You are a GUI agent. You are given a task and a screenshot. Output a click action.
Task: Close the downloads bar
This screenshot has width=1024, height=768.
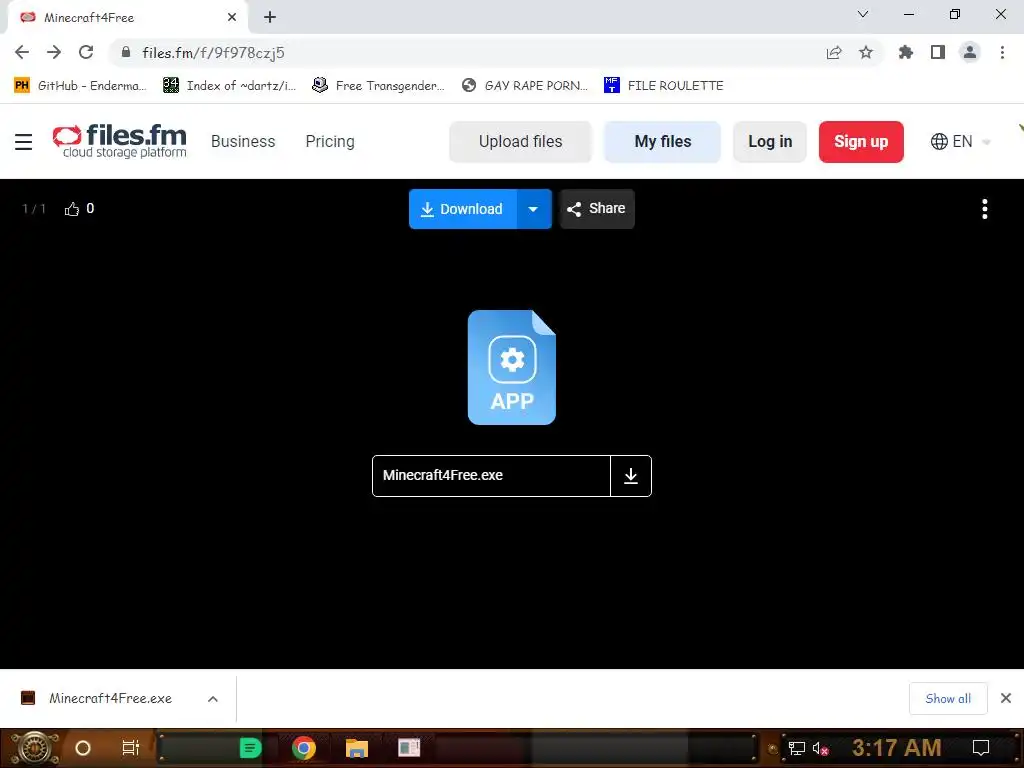1006,699
